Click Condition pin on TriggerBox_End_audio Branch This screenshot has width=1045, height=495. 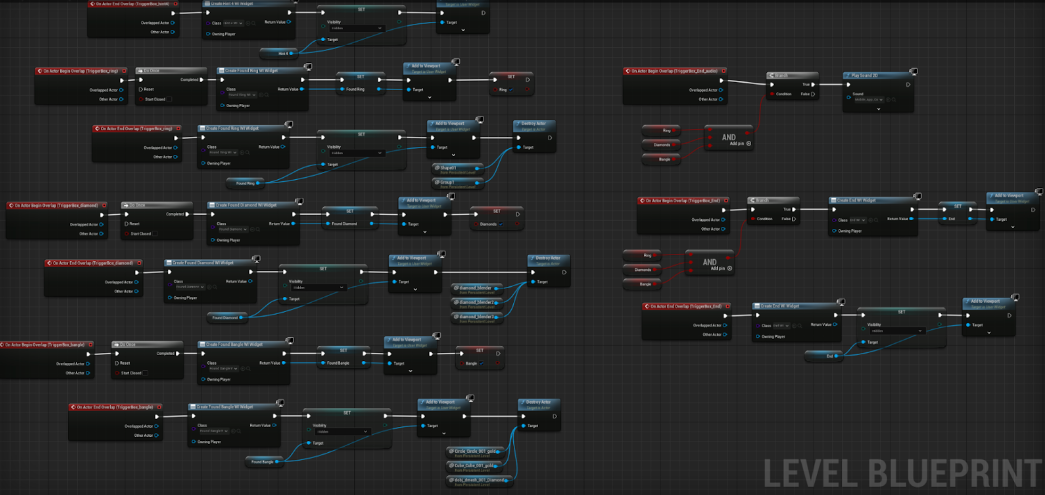tap(771, 94)
